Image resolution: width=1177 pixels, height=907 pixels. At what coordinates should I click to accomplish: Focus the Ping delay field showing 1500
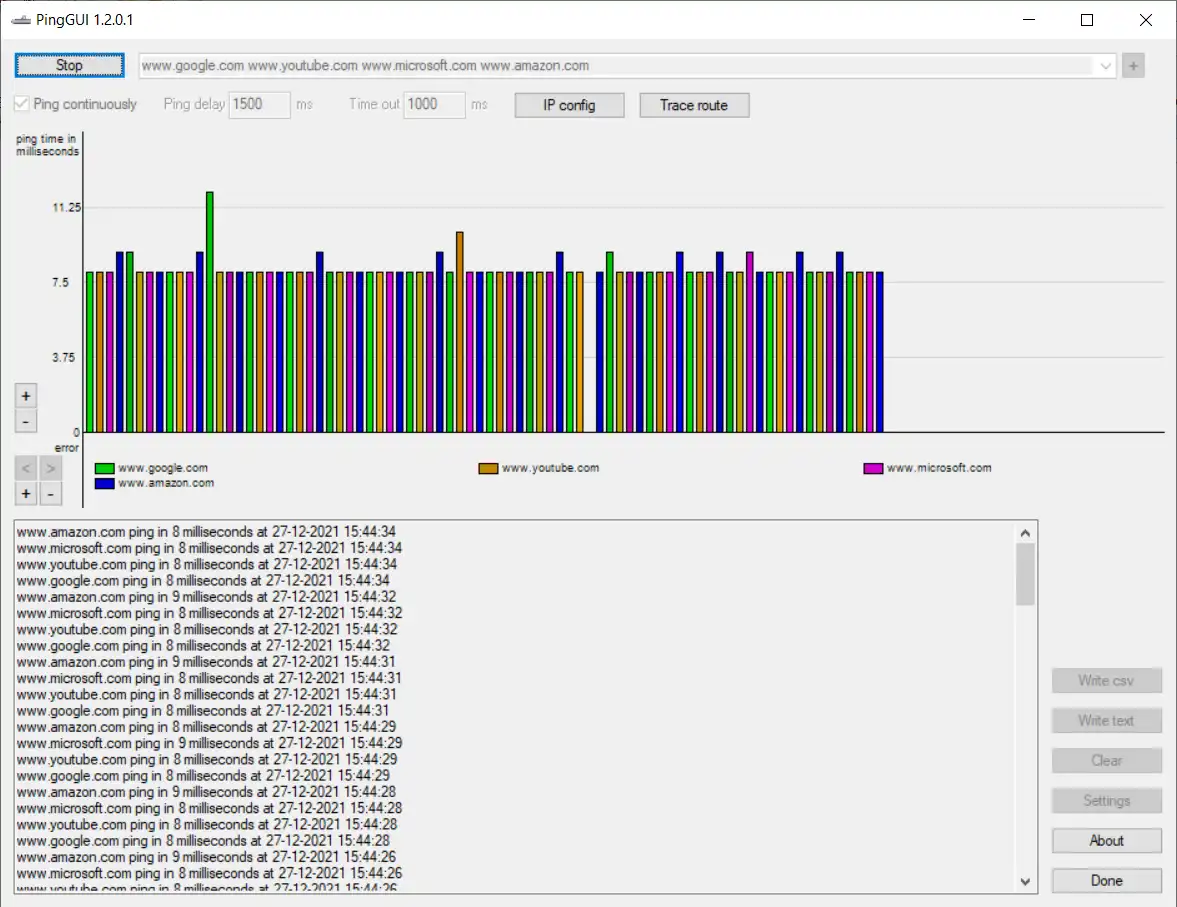[259, 104]
